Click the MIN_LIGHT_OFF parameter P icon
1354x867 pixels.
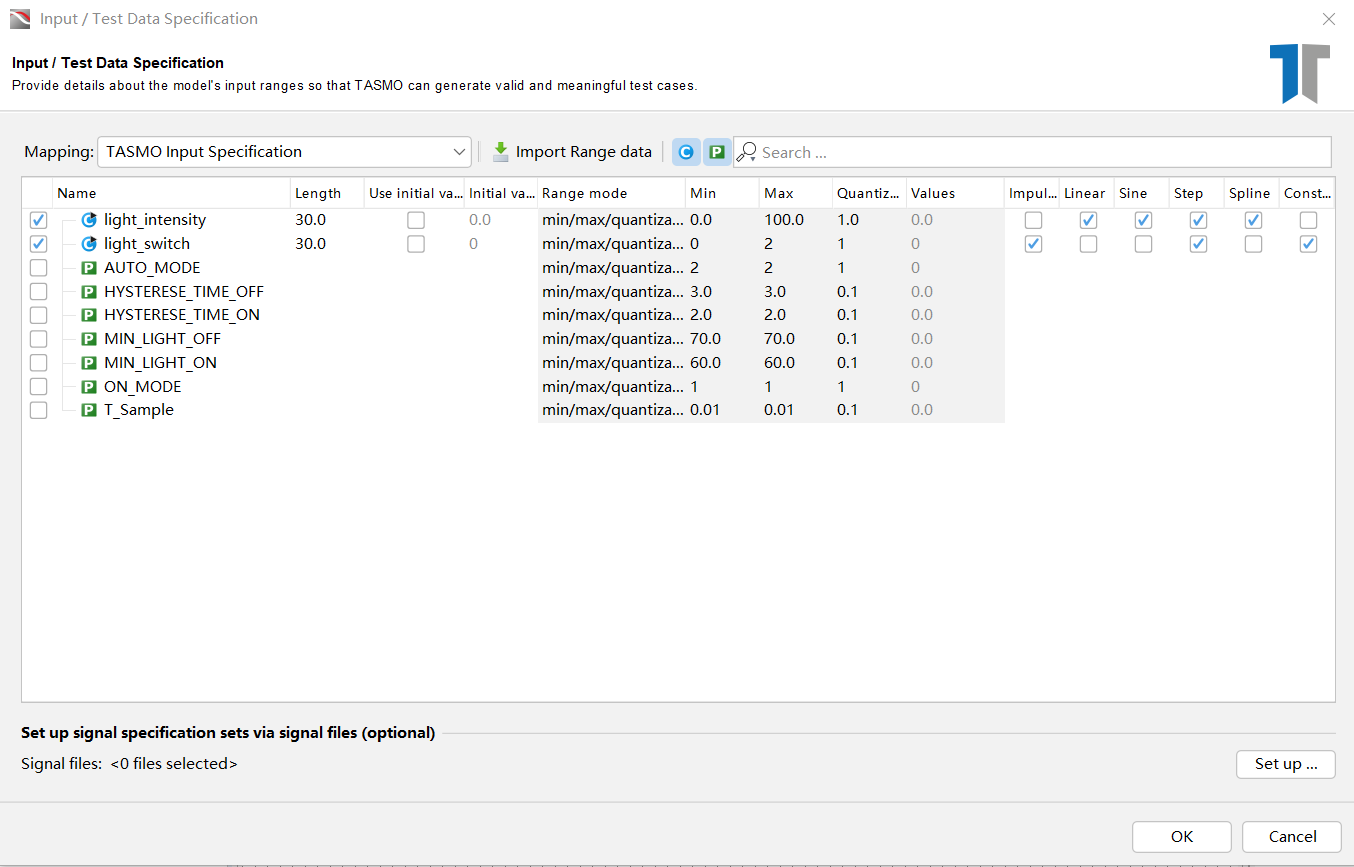(x=89, y=339)
